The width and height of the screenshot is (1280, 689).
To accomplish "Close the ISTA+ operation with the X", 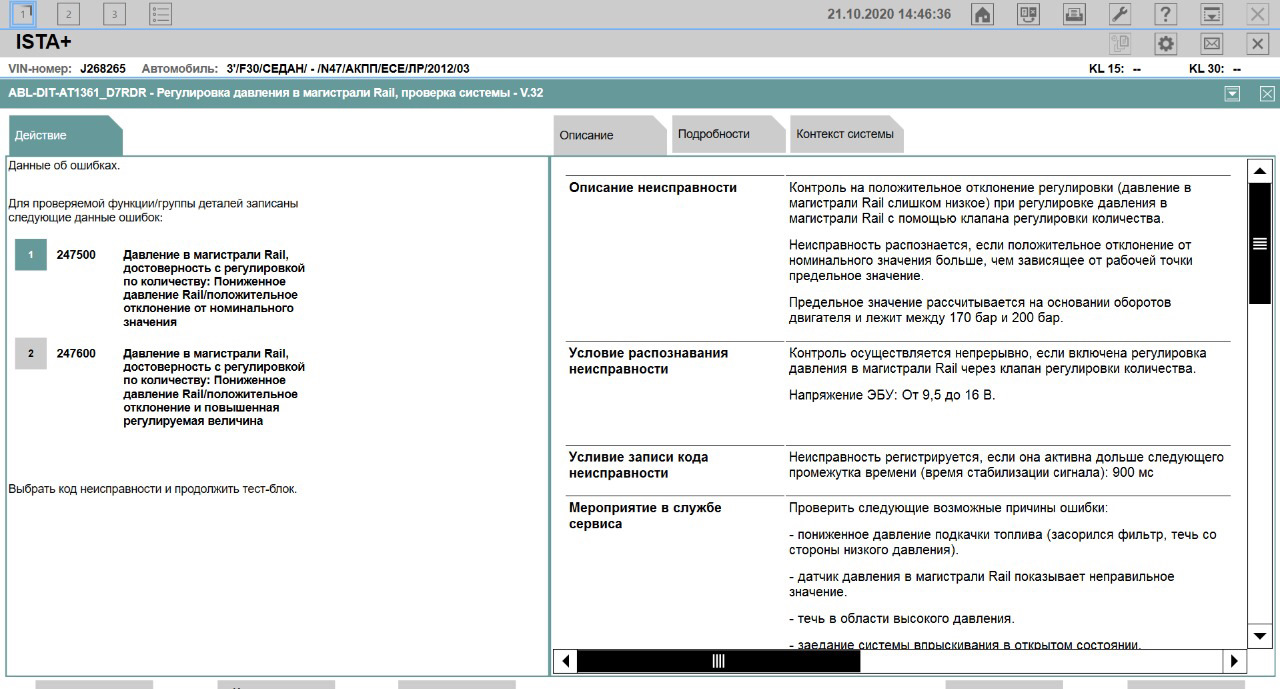I will click(1258, 44).
